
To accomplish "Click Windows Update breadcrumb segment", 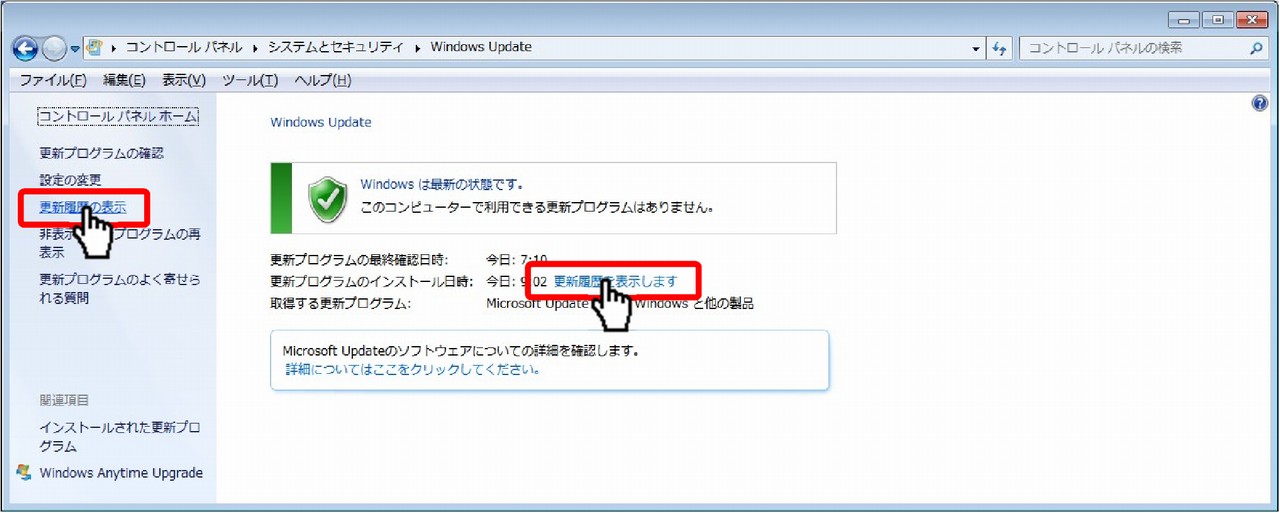I will tap(482, 47).
